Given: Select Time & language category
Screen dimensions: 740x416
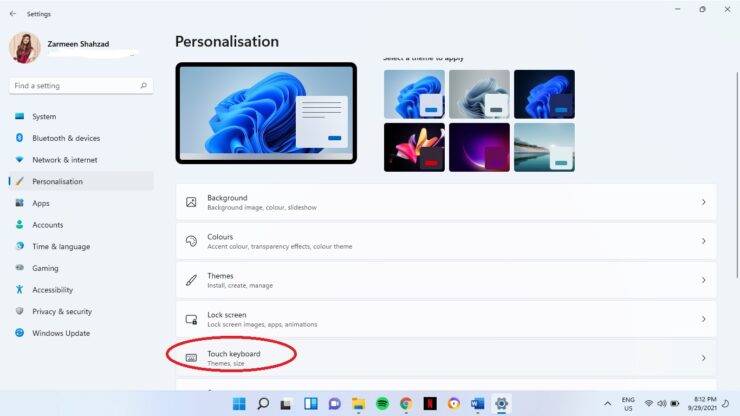Looking at the screenshot, I should 60,247.
